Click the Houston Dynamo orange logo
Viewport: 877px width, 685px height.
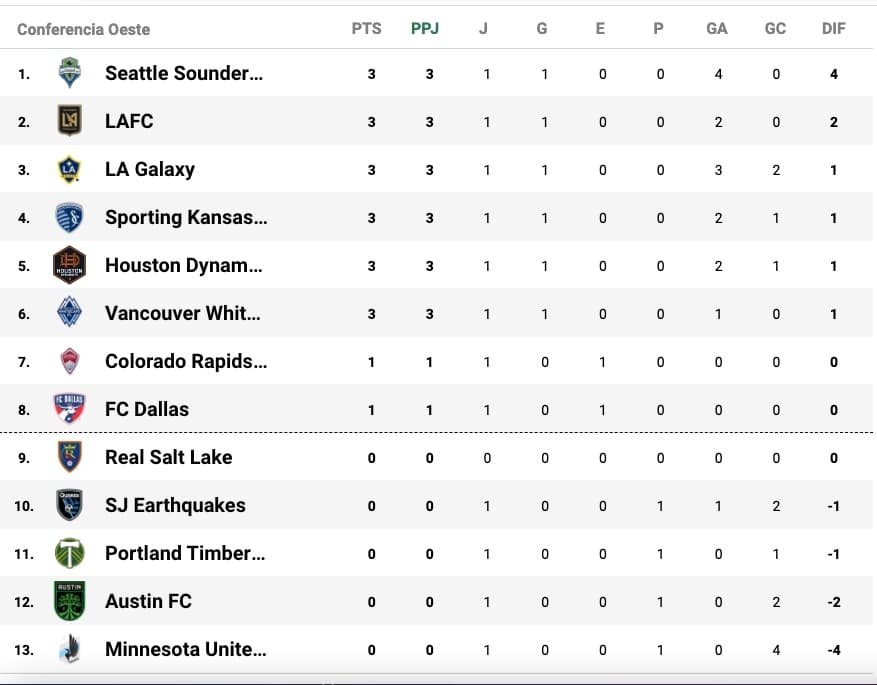[x=69, y=265]
